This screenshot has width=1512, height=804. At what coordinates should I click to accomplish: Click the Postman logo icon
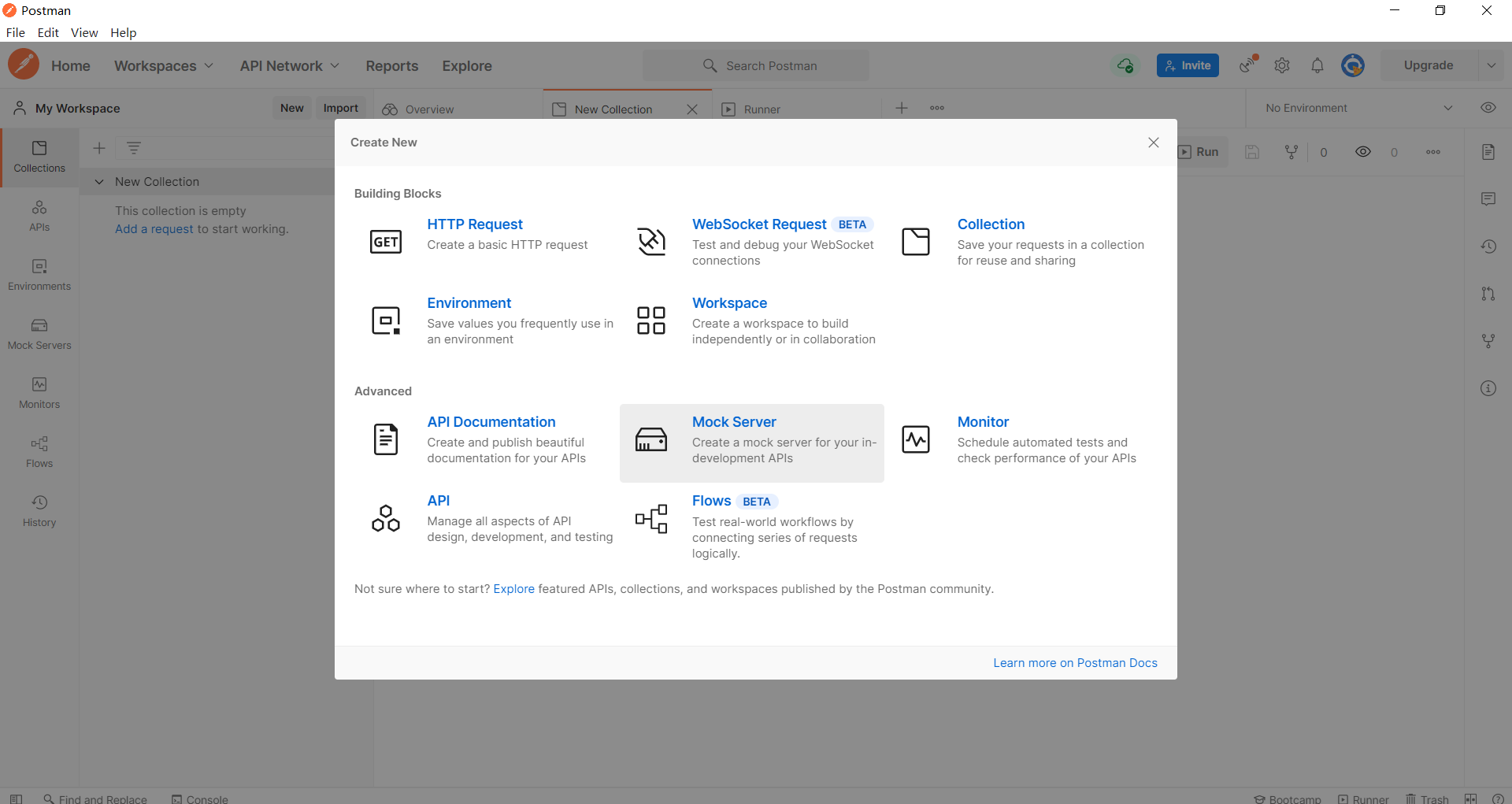pyautogui.click(x=24, y=65)
